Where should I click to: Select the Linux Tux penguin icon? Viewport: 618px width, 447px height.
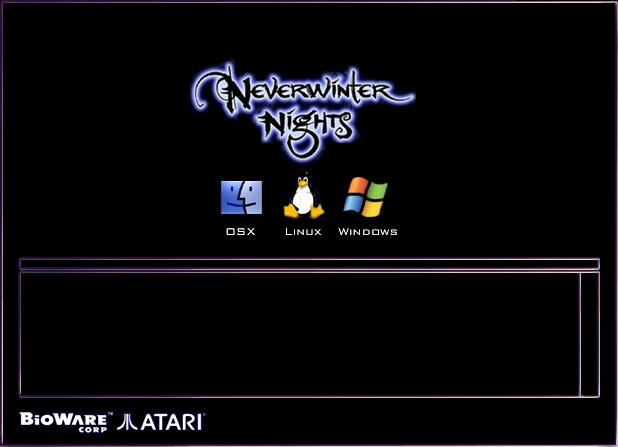click(x=303, y=197)
